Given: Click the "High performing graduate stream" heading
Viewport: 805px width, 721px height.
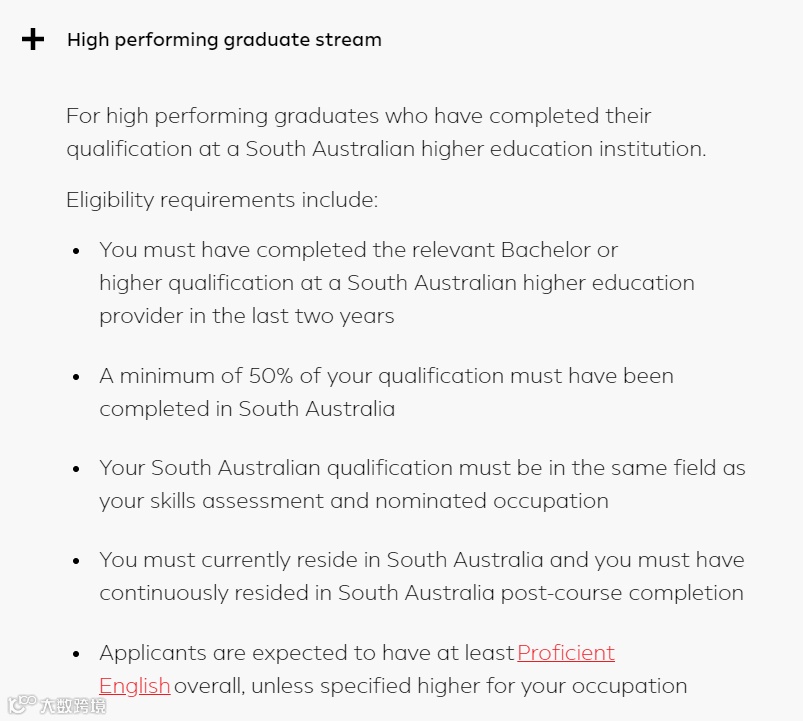Looking at the screenshot, I should [x=224, y=40].
